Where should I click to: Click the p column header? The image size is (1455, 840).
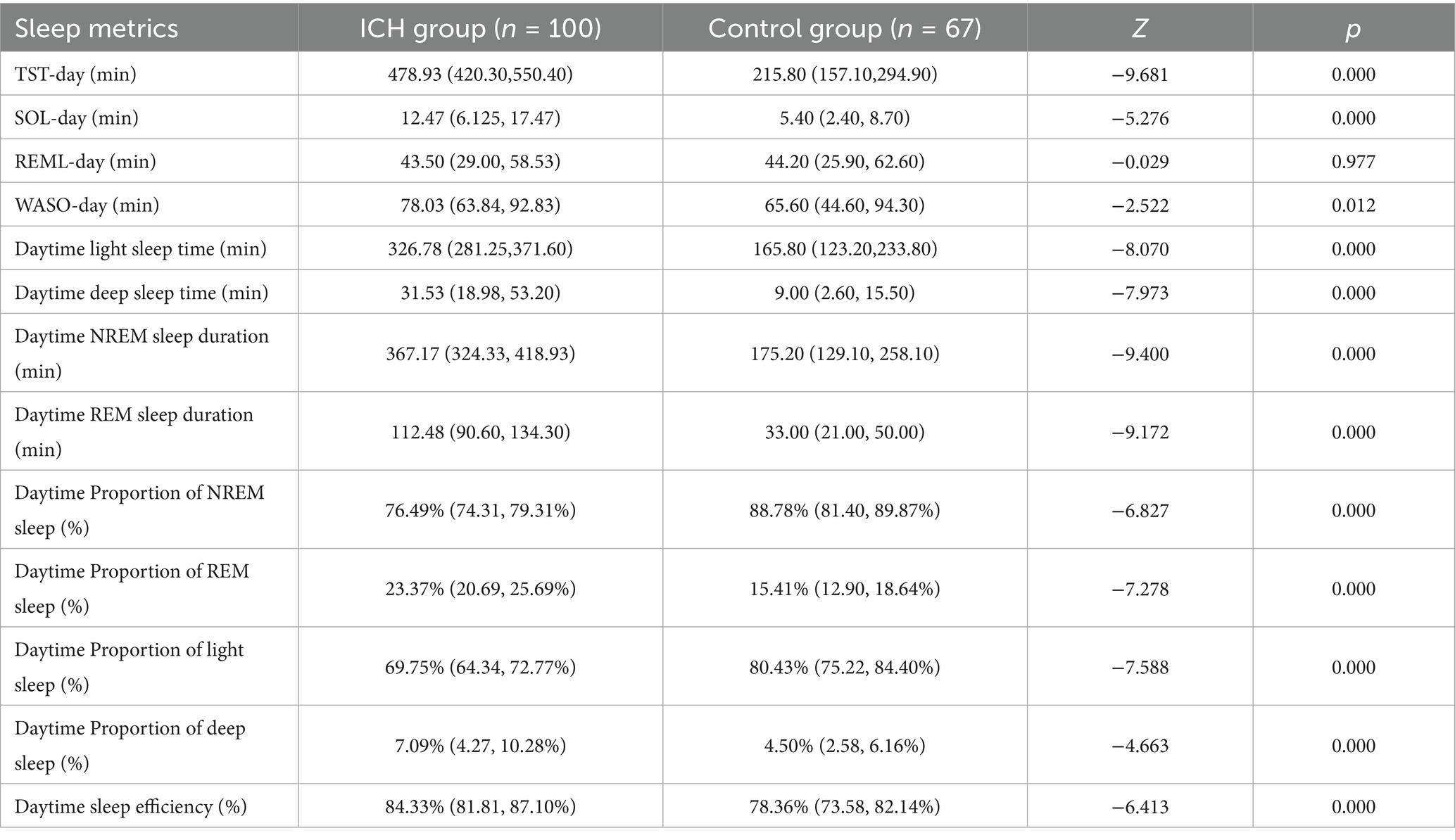(x=1353, y=28)
